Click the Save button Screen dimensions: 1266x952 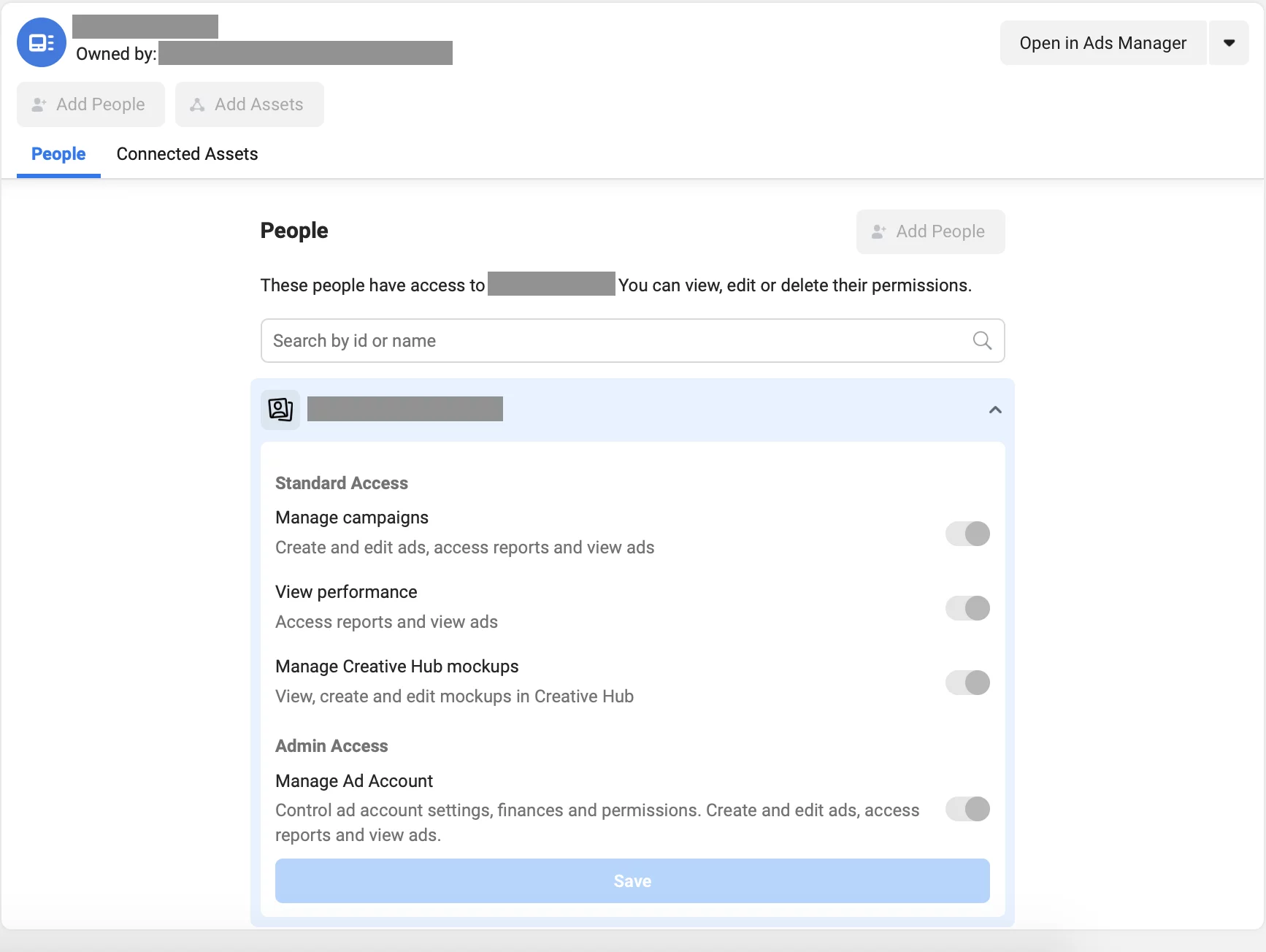[632, 881]
